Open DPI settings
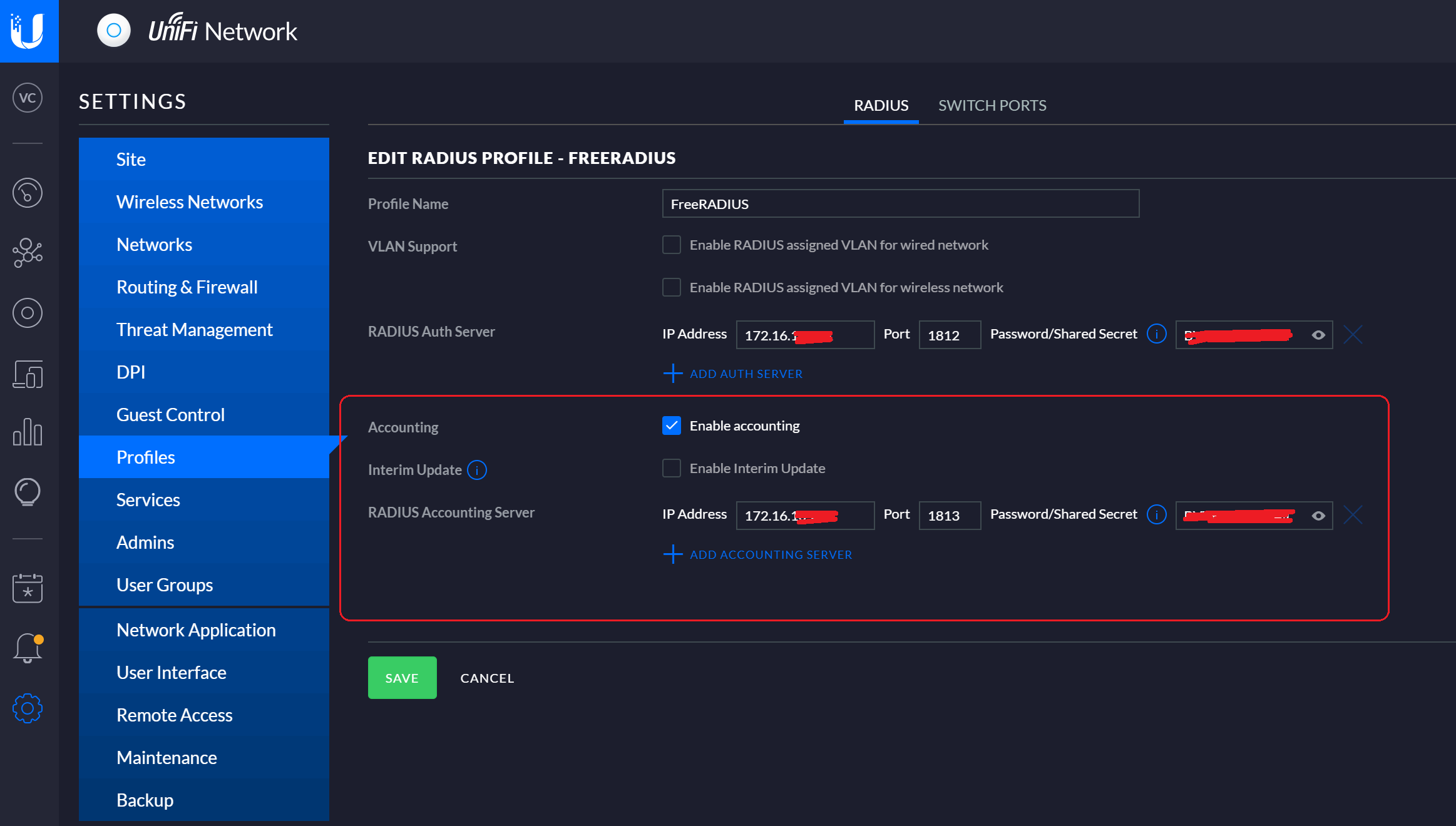This screenshot has width=1456, height=826. [x=204, y=372]
